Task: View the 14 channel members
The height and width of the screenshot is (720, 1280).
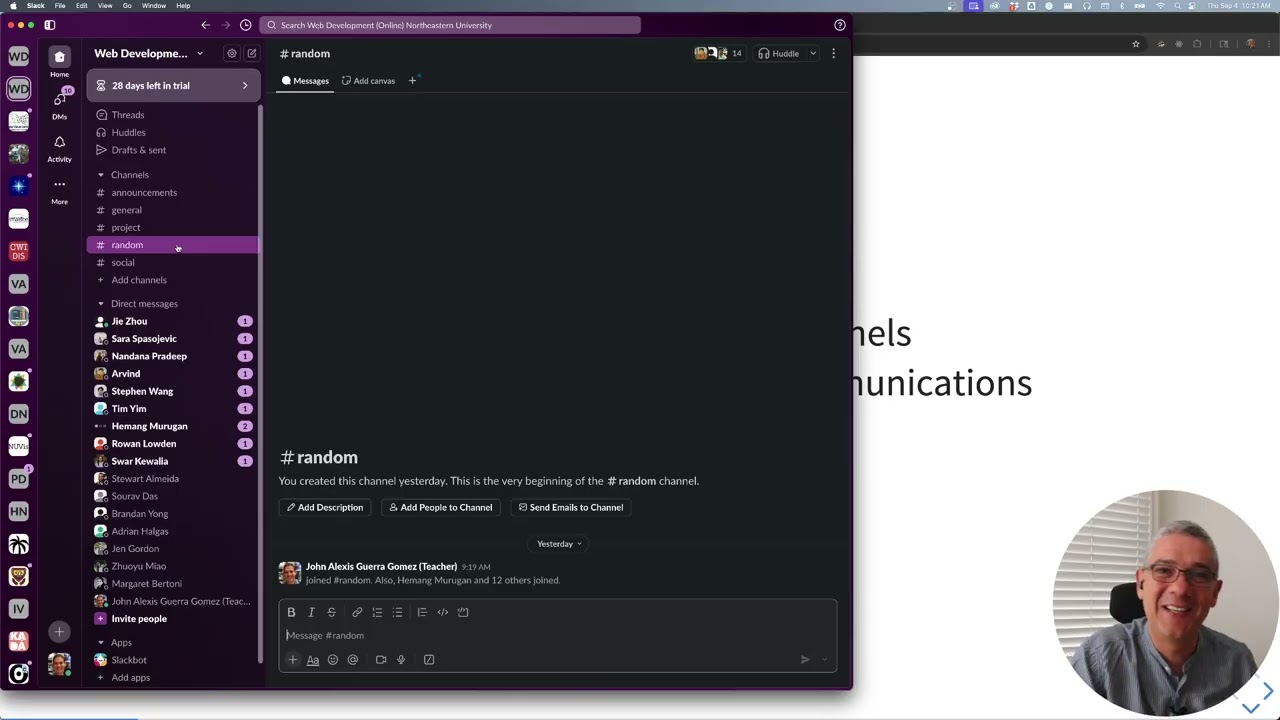Action: pyautogui.click(x=719, y=53)
